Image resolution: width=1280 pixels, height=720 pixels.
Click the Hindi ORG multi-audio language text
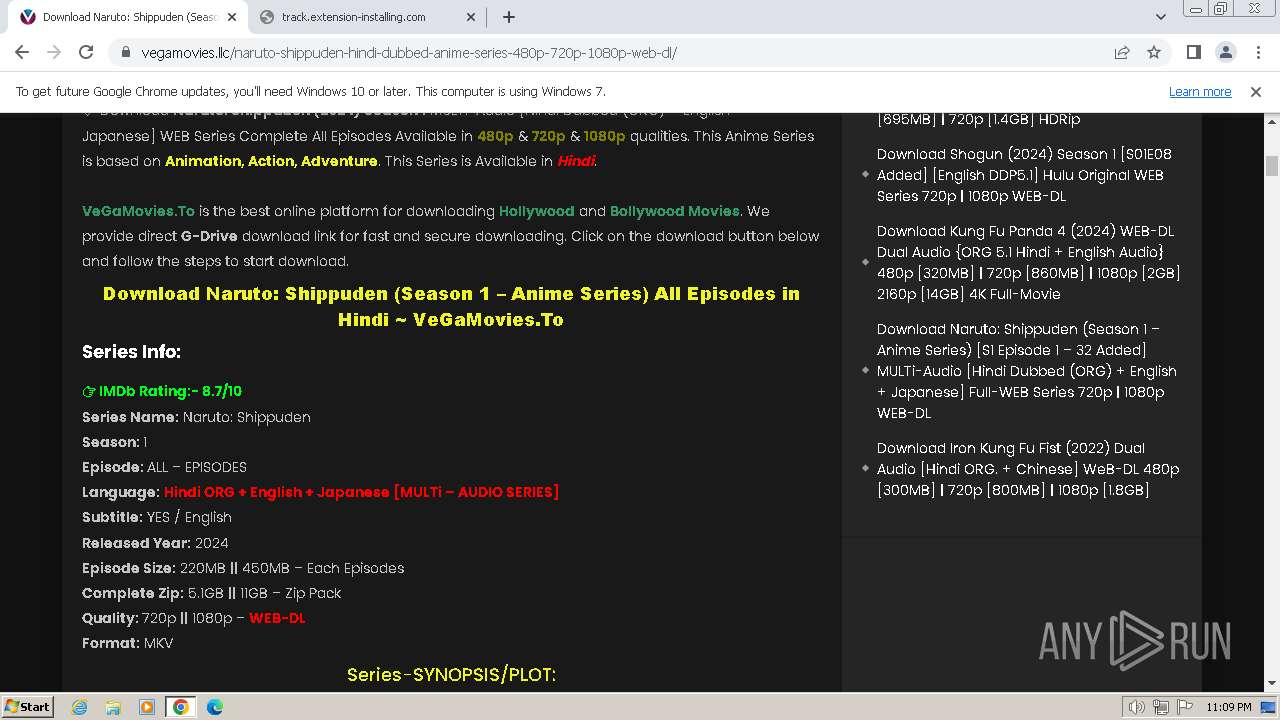[x=361, y=492]
